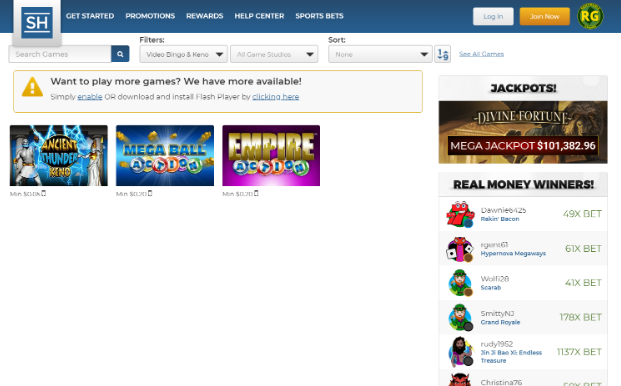This screenshot has width=621, height=386.
Task: Open the Promotions menu item
Action: [150, 16]
